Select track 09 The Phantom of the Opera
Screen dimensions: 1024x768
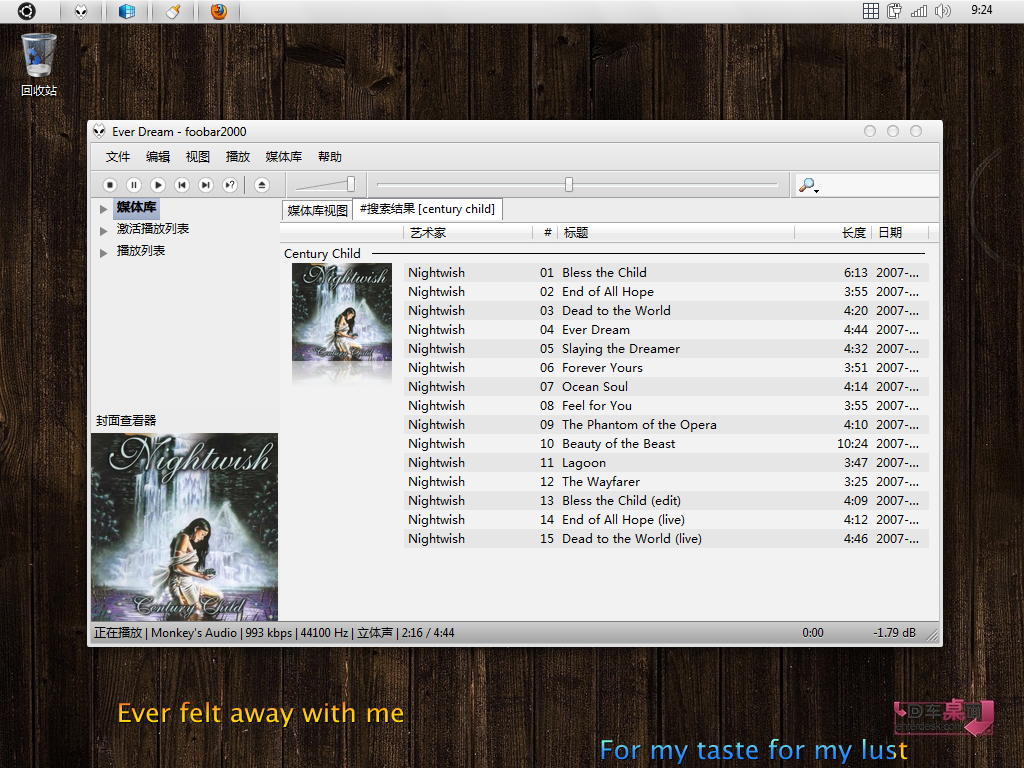(x=666, y=424)
